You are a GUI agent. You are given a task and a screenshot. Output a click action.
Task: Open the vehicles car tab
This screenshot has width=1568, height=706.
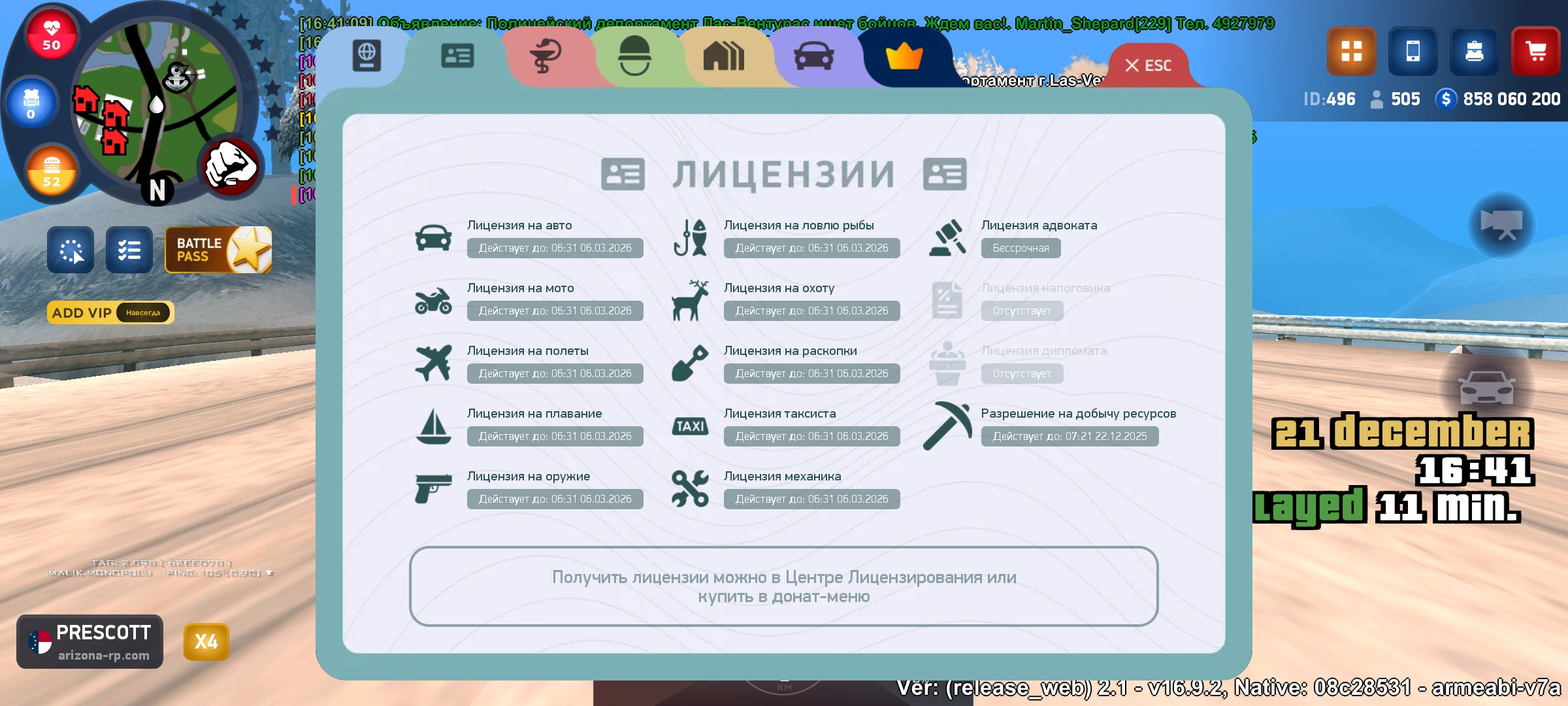click(x=813, y=57)
